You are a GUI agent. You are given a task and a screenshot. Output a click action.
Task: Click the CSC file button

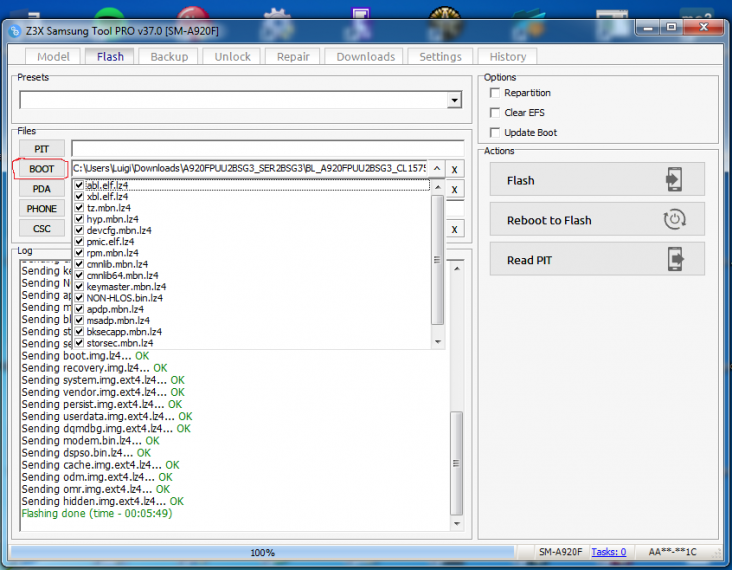42,229
